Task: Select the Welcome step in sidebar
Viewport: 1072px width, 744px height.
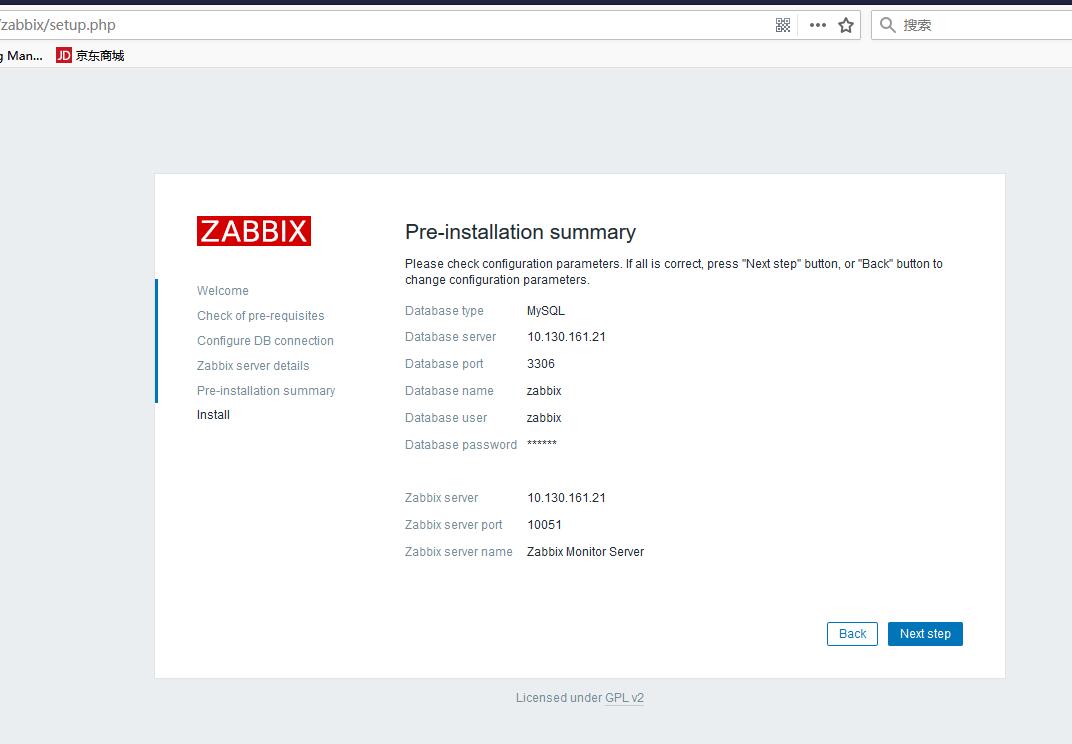Action: tap(223, 291)
